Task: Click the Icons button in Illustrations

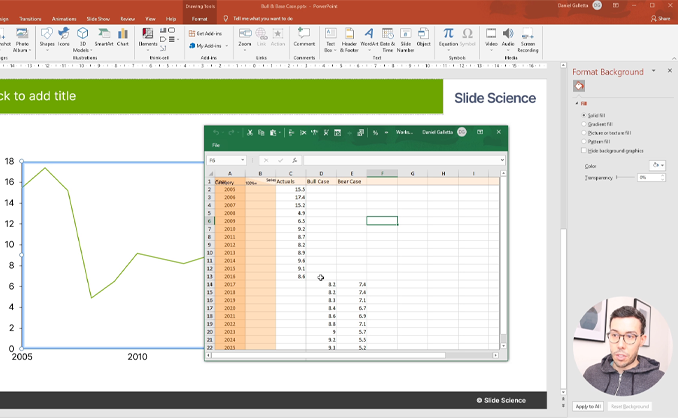Action: pyautogui.click(x=64, y=38)
